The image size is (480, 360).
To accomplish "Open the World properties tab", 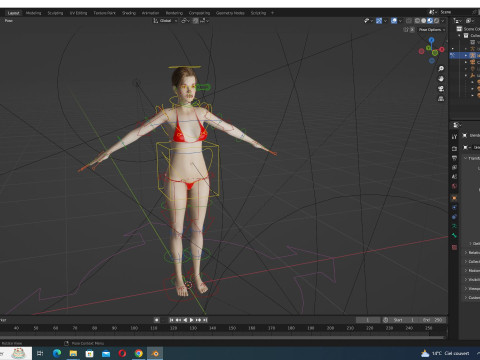I will 454,186.
